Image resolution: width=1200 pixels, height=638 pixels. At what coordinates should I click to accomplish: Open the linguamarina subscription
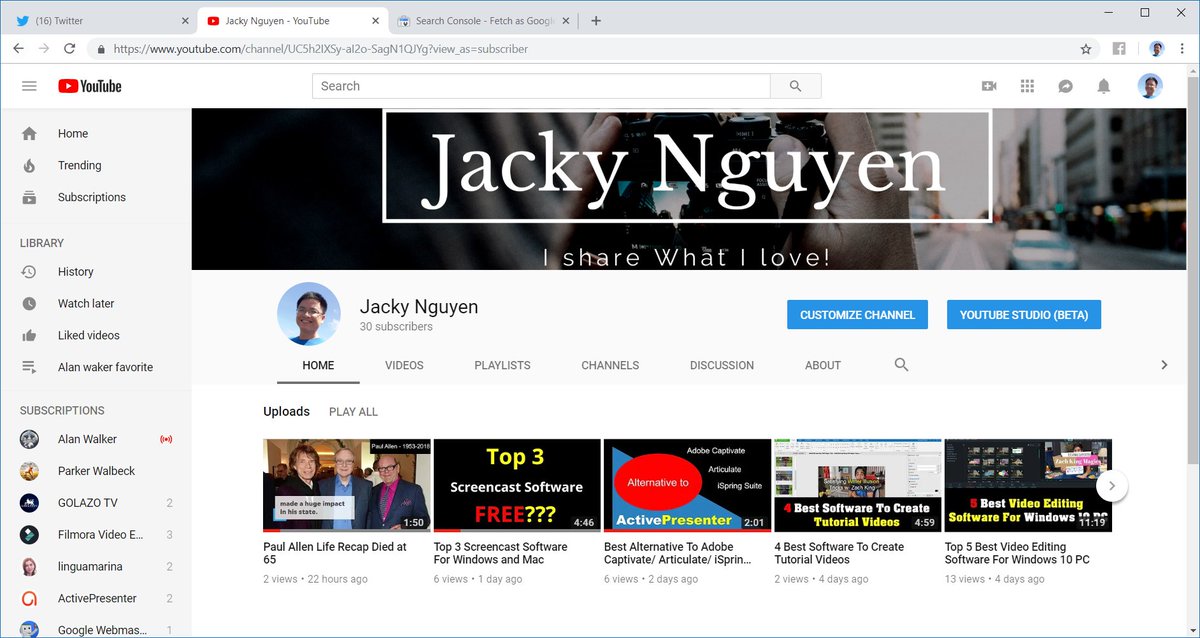coord(95,567)
